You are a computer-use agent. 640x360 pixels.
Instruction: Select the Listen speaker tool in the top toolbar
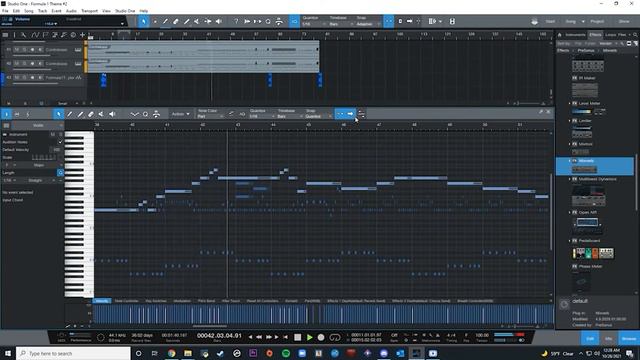tap(219, 21)
